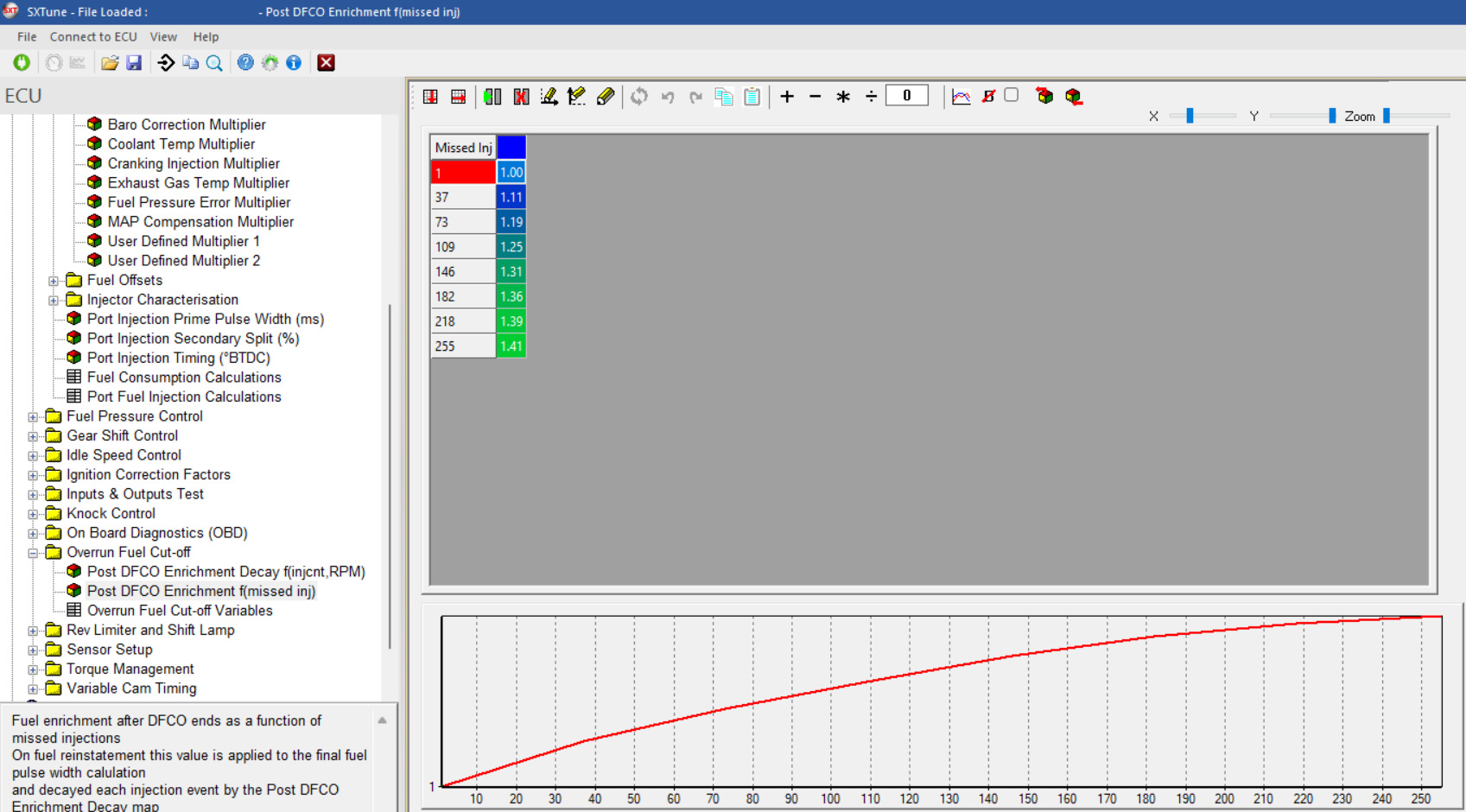This screenshot has width=1466, height=812.
Task: Tick the checkbox in the map toolbar
Action: click(x=1012, y=95)
